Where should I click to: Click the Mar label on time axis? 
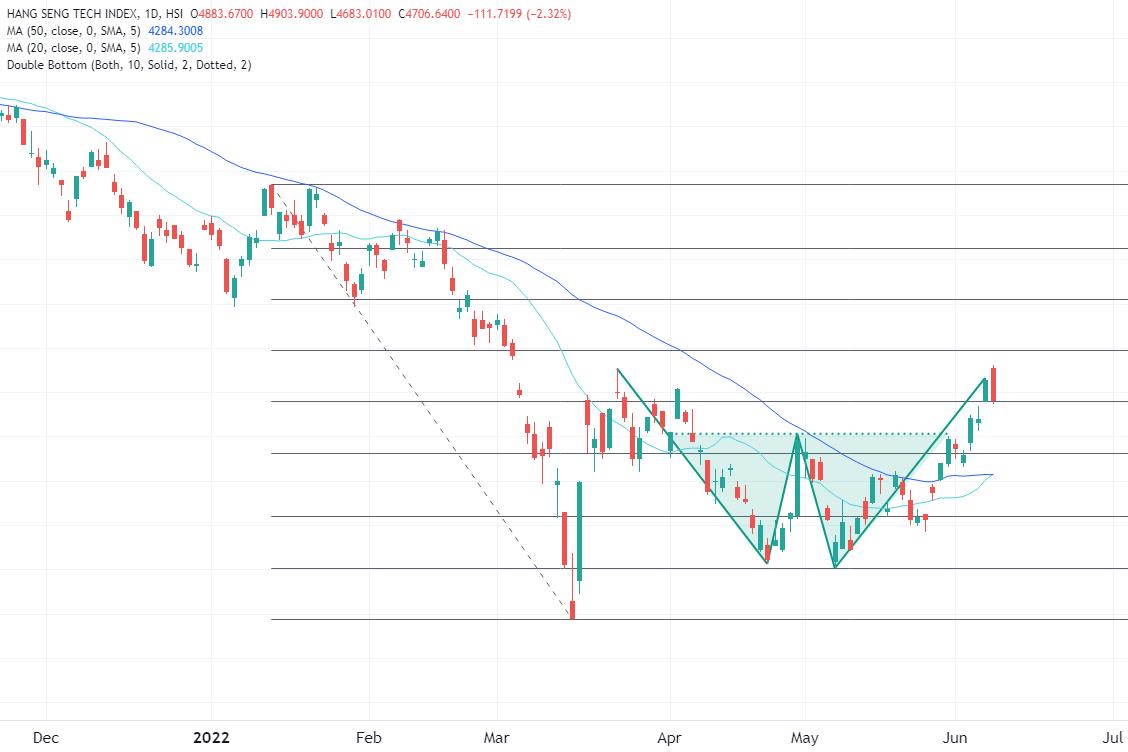point(496,738)
